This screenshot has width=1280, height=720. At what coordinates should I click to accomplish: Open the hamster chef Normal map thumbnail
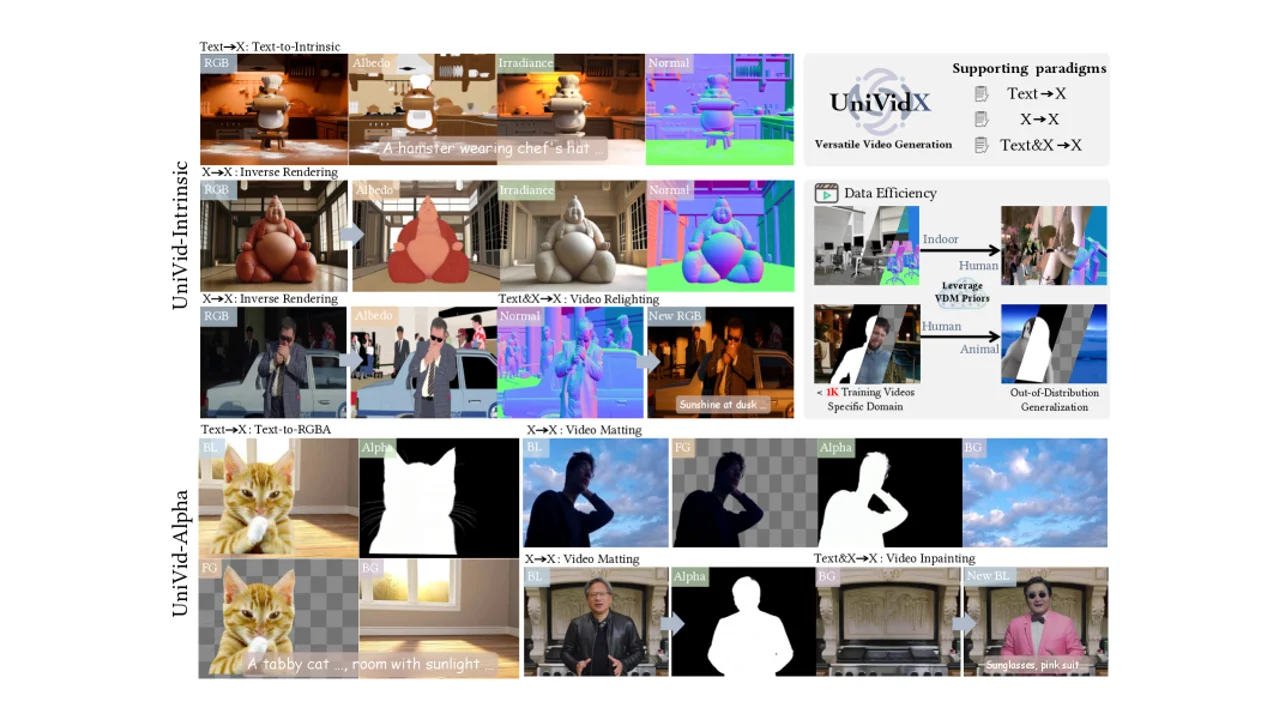coord(720,109)
